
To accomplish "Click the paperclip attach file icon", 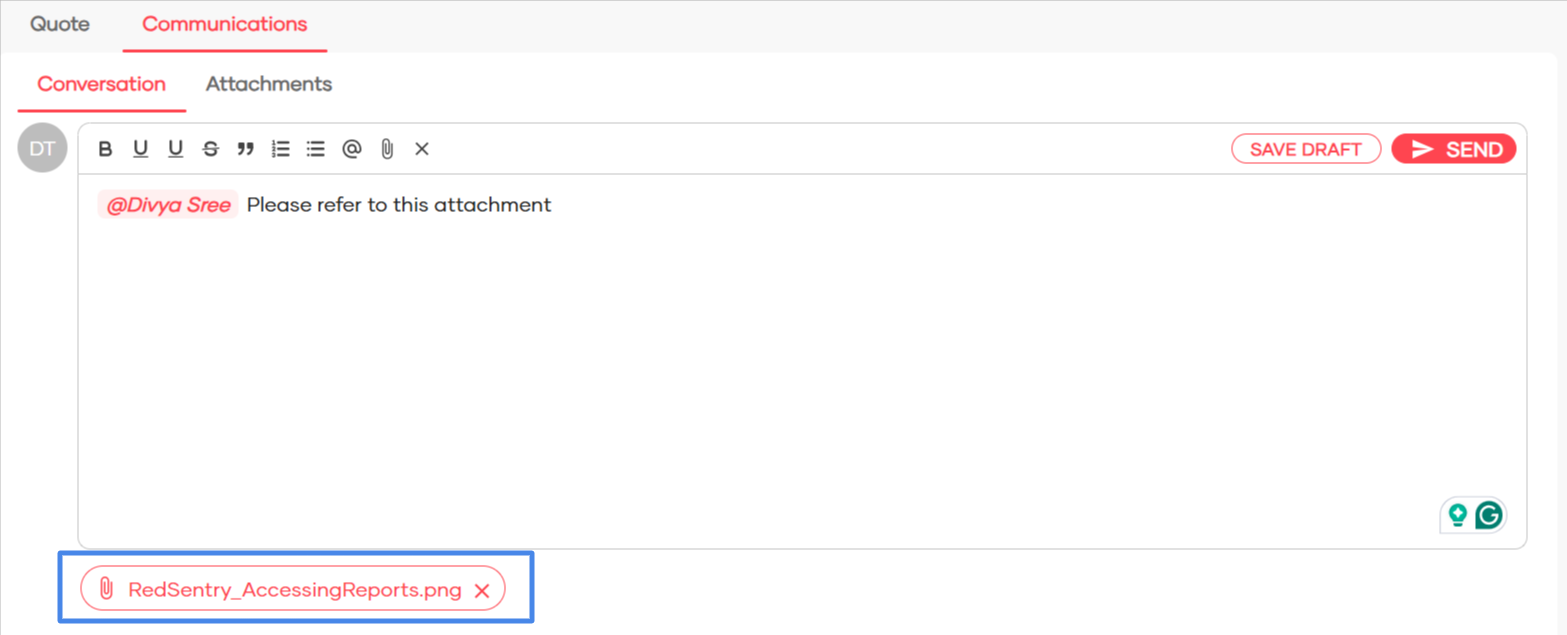I will (x=387, y=150).
